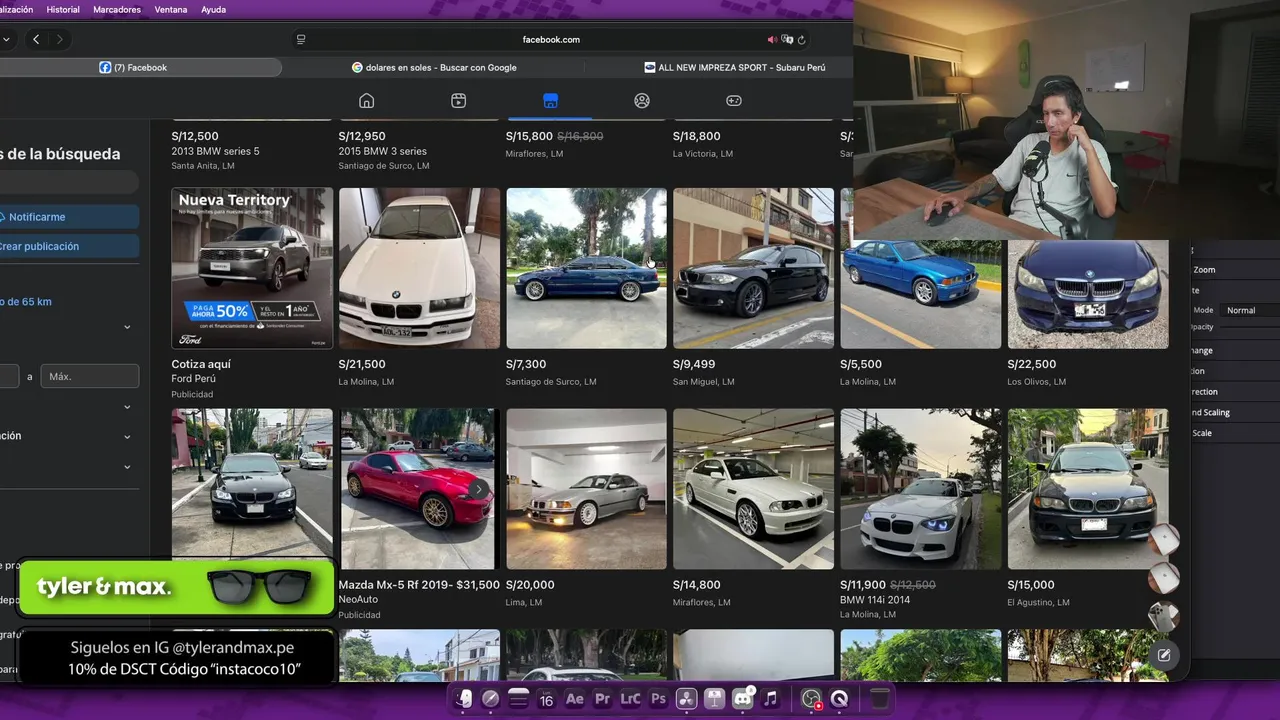This screenshot has width=1280, height=720.
Task: Open the Ventana menu
Action: click(171, 9)
